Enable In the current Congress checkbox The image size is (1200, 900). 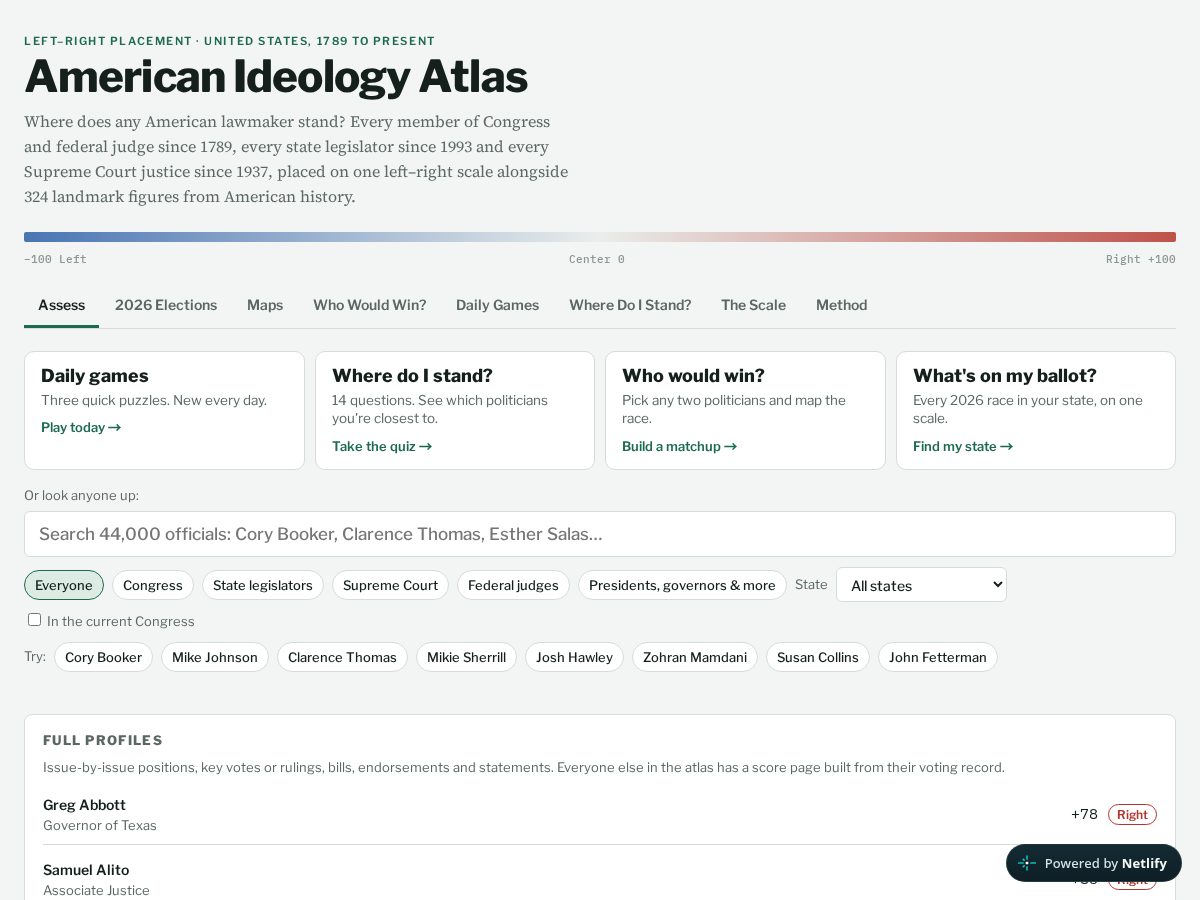coord(35,620)
